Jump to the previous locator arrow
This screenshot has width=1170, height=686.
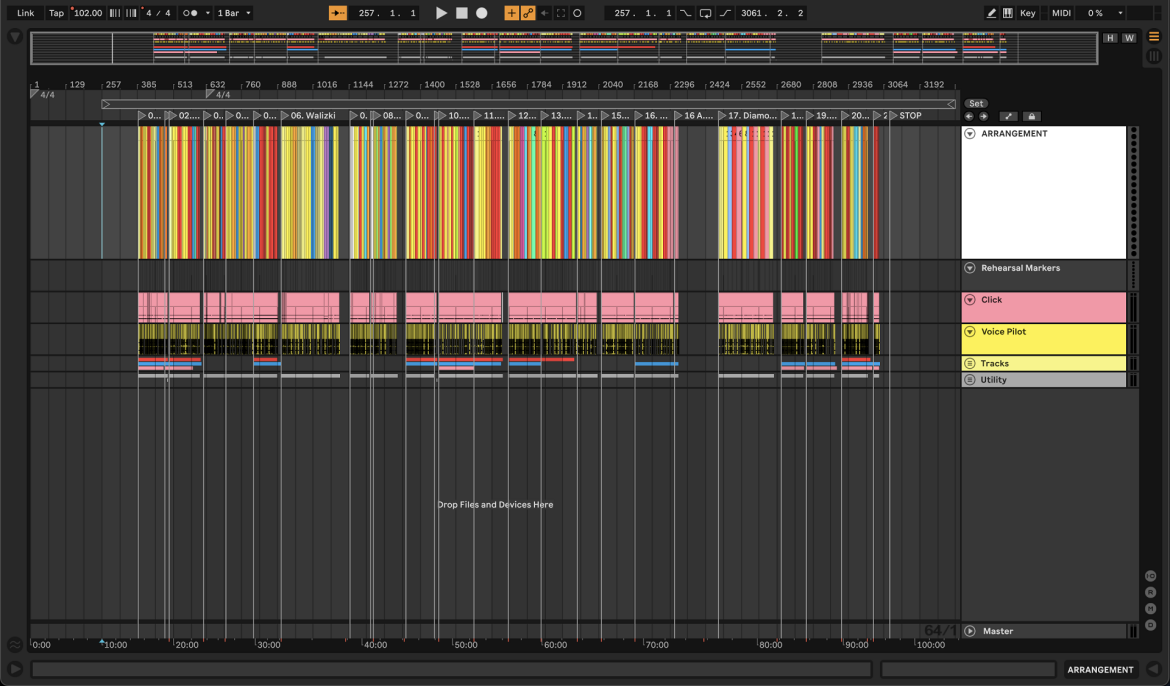(969, 116)
